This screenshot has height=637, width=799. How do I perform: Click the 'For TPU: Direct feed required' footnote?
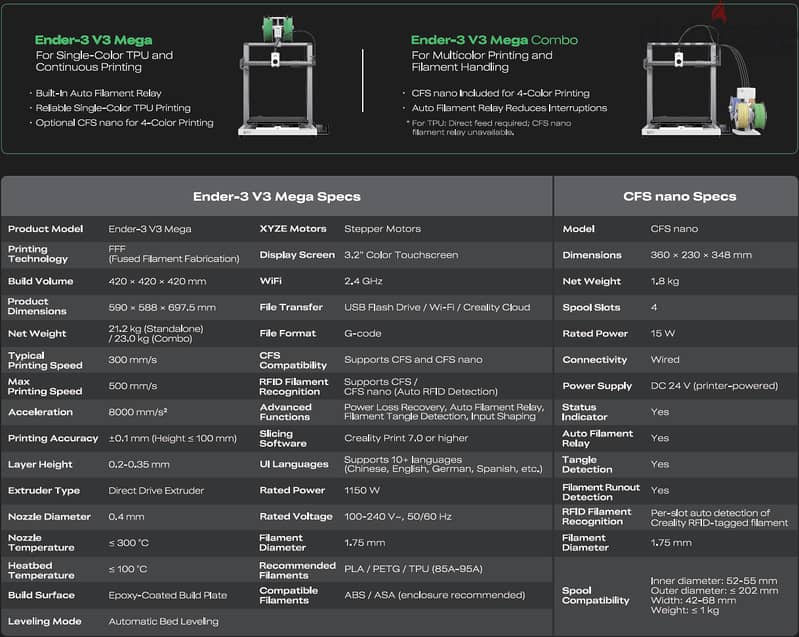[491, 127]
